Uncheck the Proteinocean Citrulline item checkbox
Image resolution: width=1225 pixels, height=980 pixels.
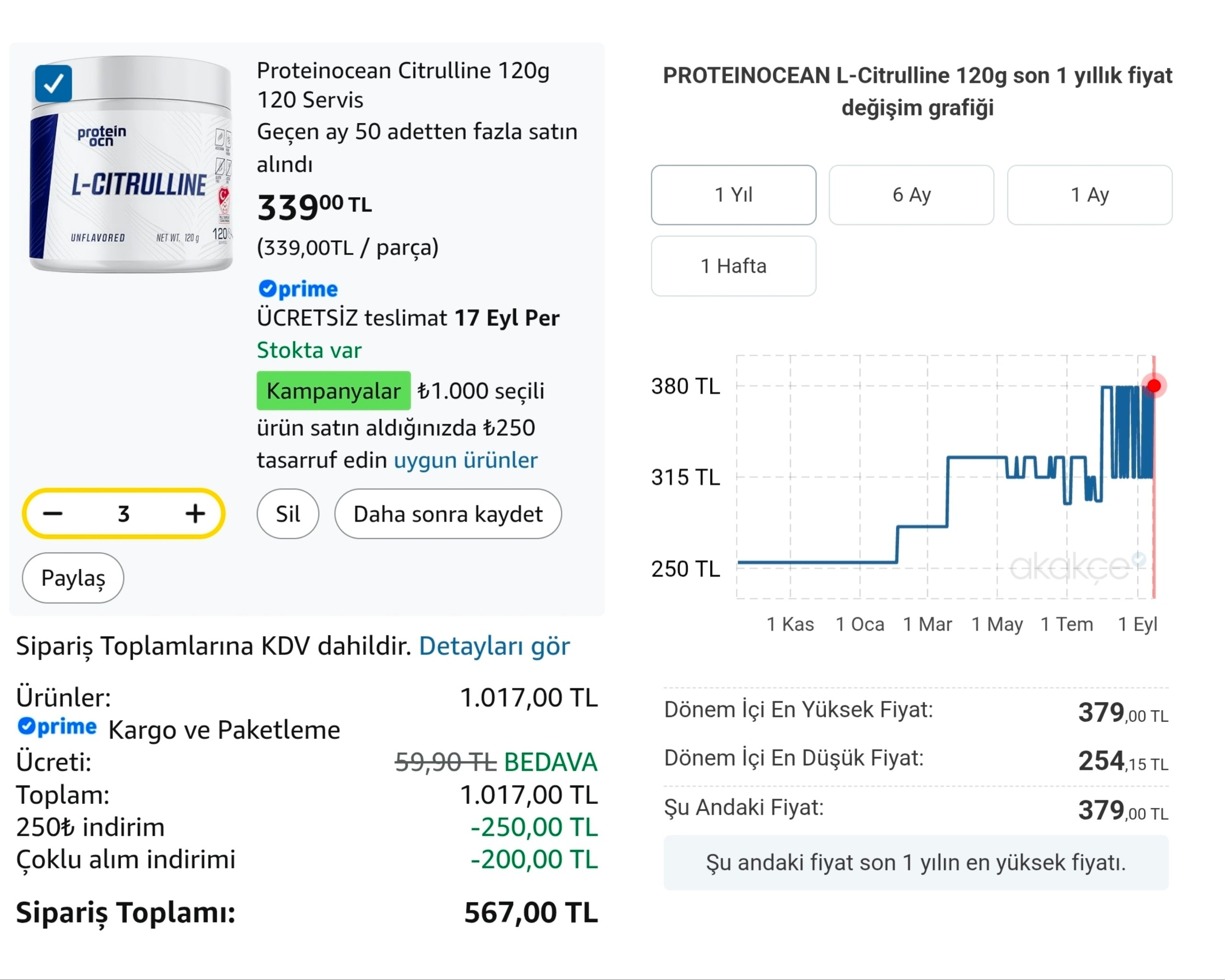click(54, 84)
